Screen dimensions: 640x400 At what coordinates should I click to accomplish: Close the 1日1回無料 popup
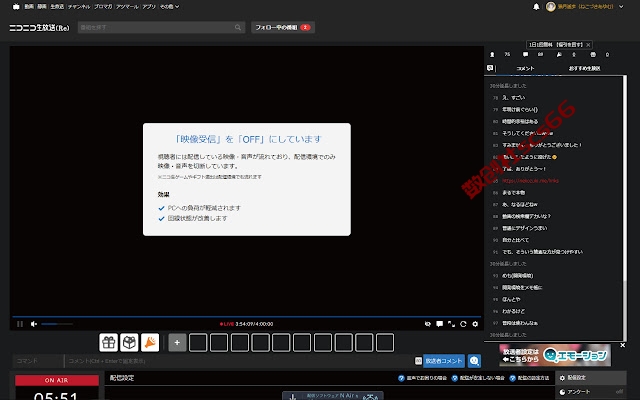click(x=588, y=45)
